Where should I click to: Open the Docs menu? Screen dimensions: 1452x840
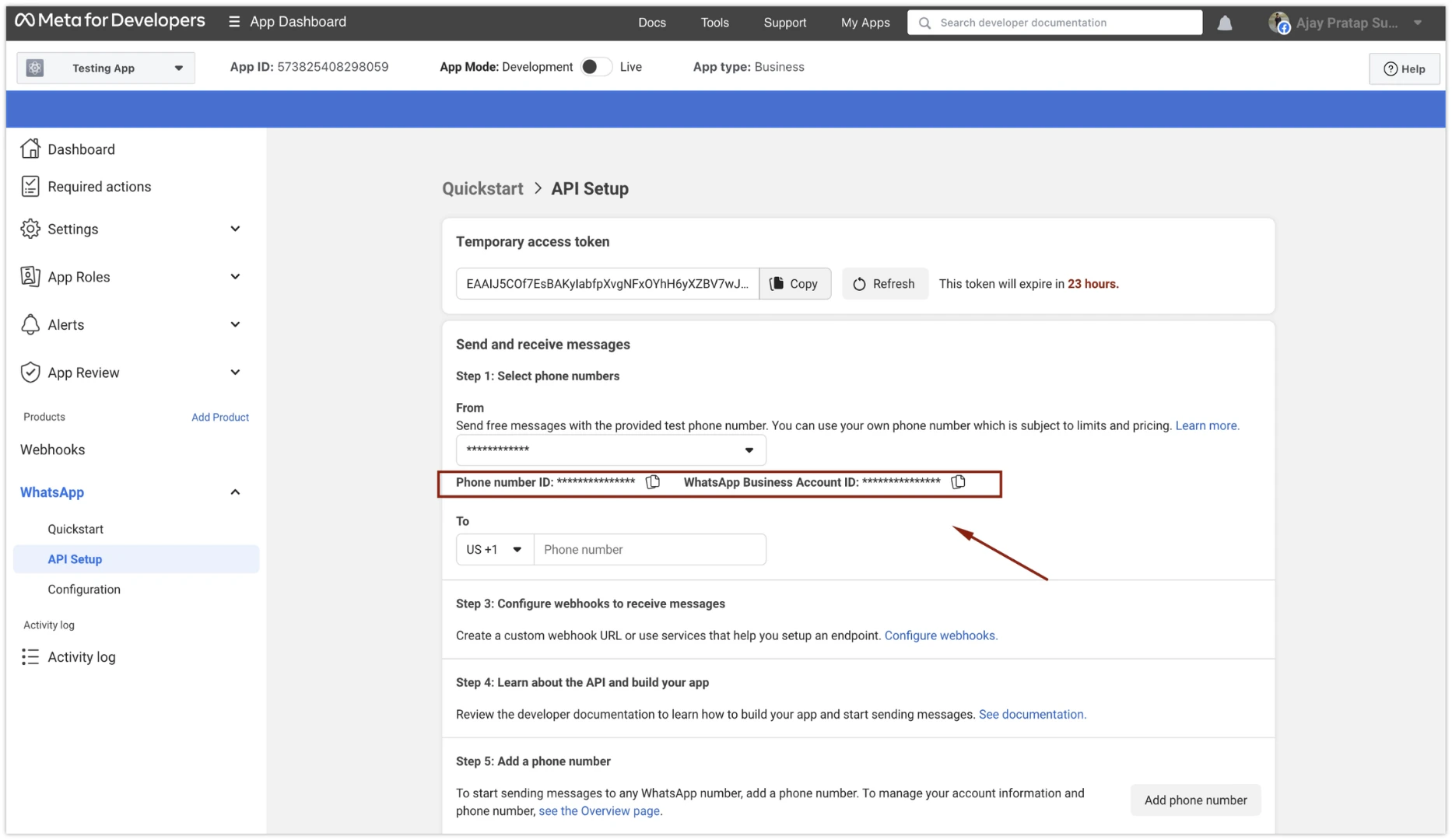tap(652, 23)
